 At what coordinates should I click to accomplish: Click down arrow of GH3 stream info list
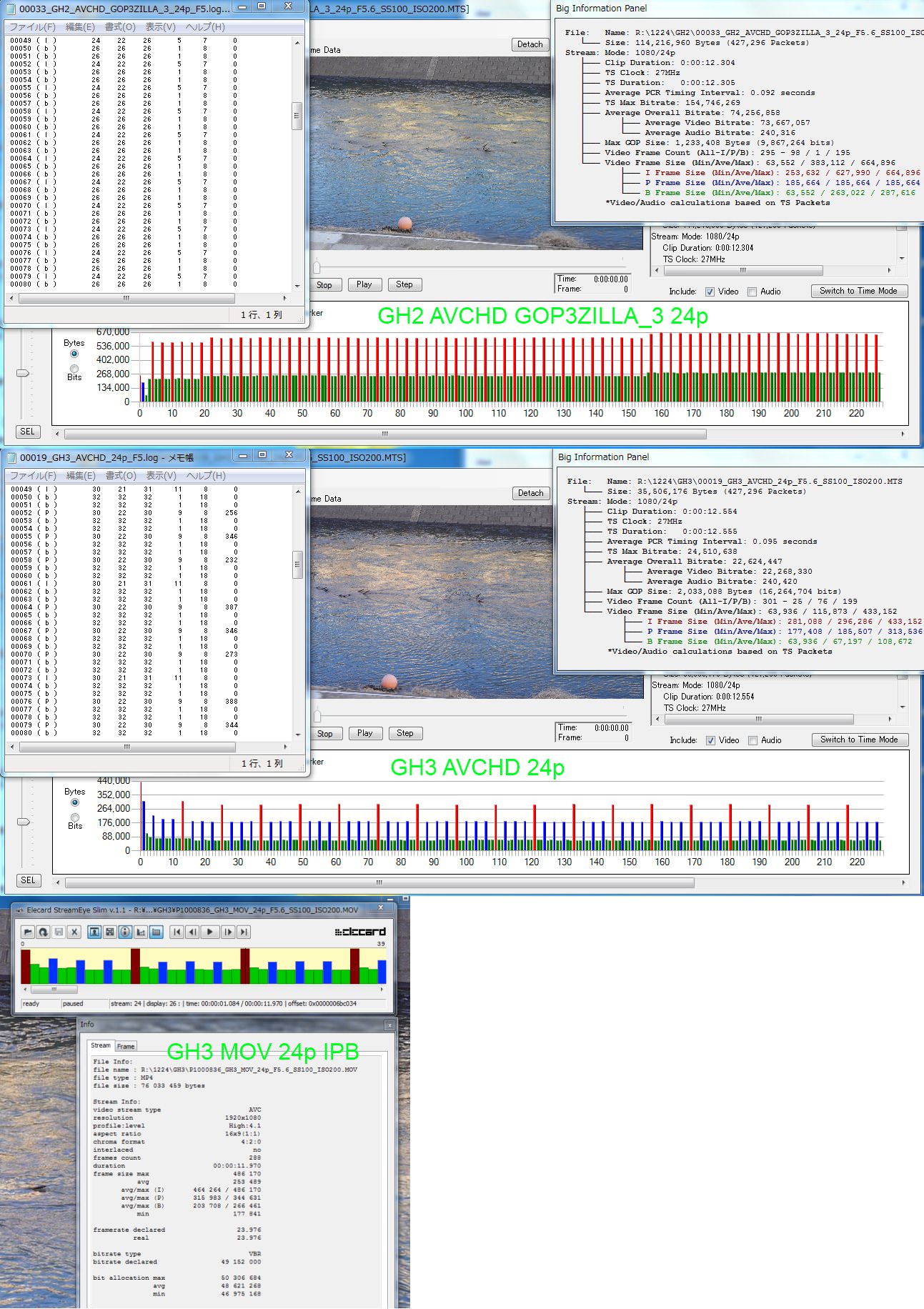click(x=902, y=707)
